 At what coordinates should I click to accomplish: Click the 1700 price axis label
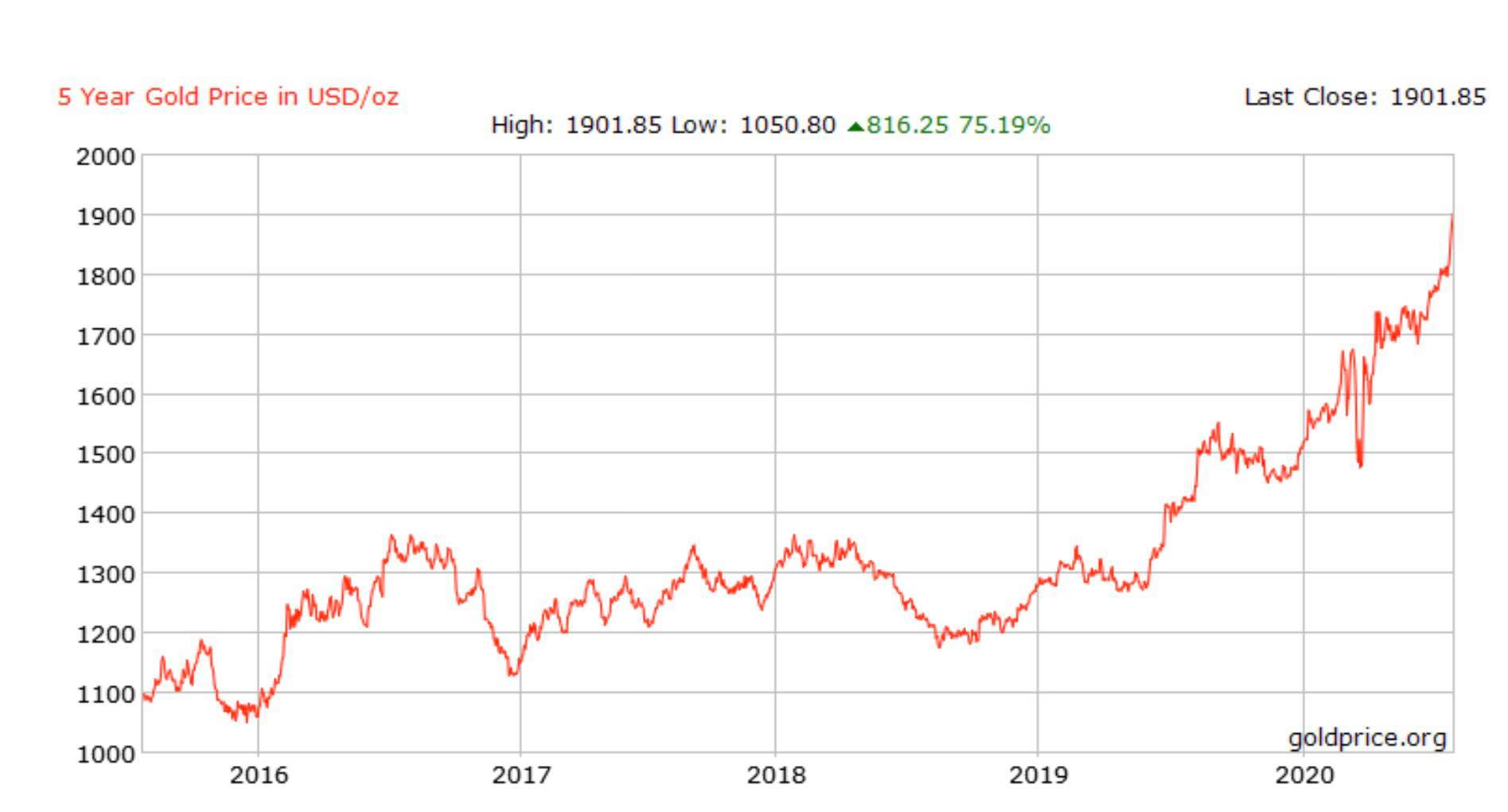tap(106, 336)
